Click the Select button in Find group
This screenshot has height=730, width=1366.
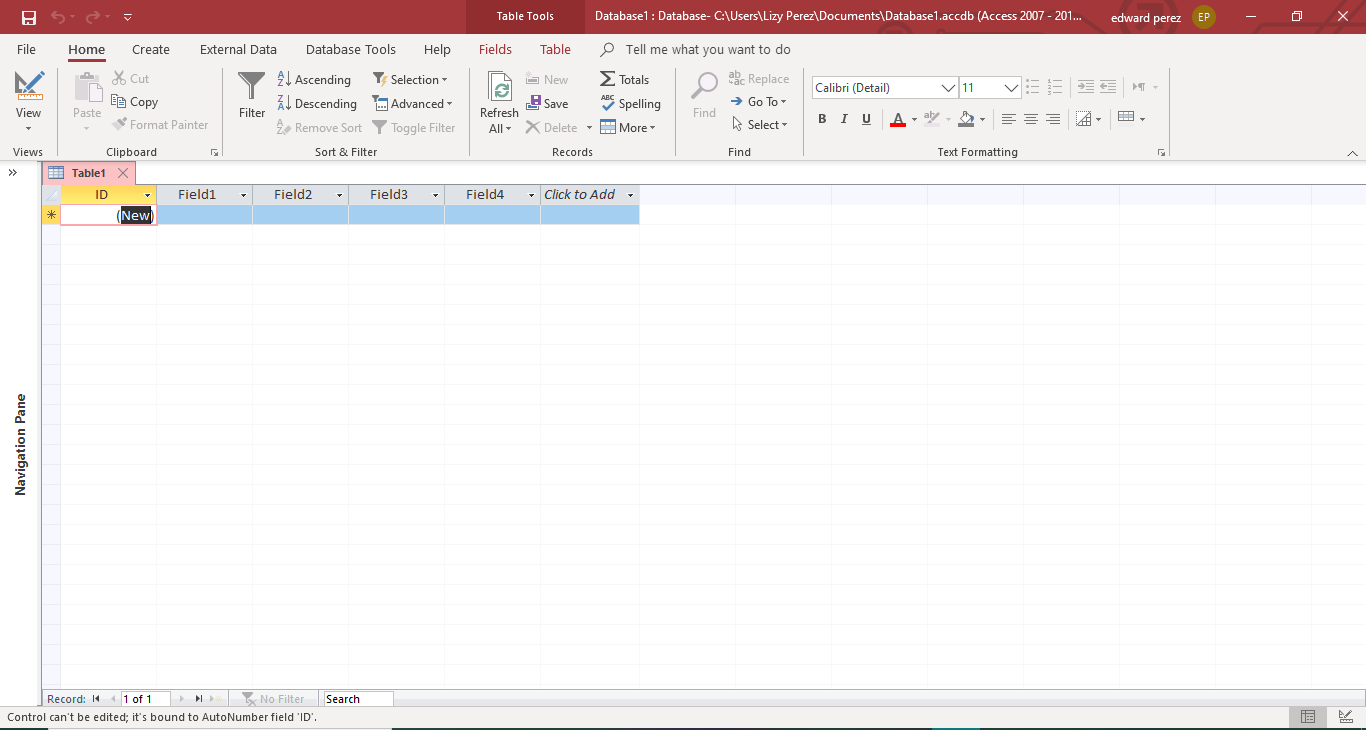[x=760, y=125]
